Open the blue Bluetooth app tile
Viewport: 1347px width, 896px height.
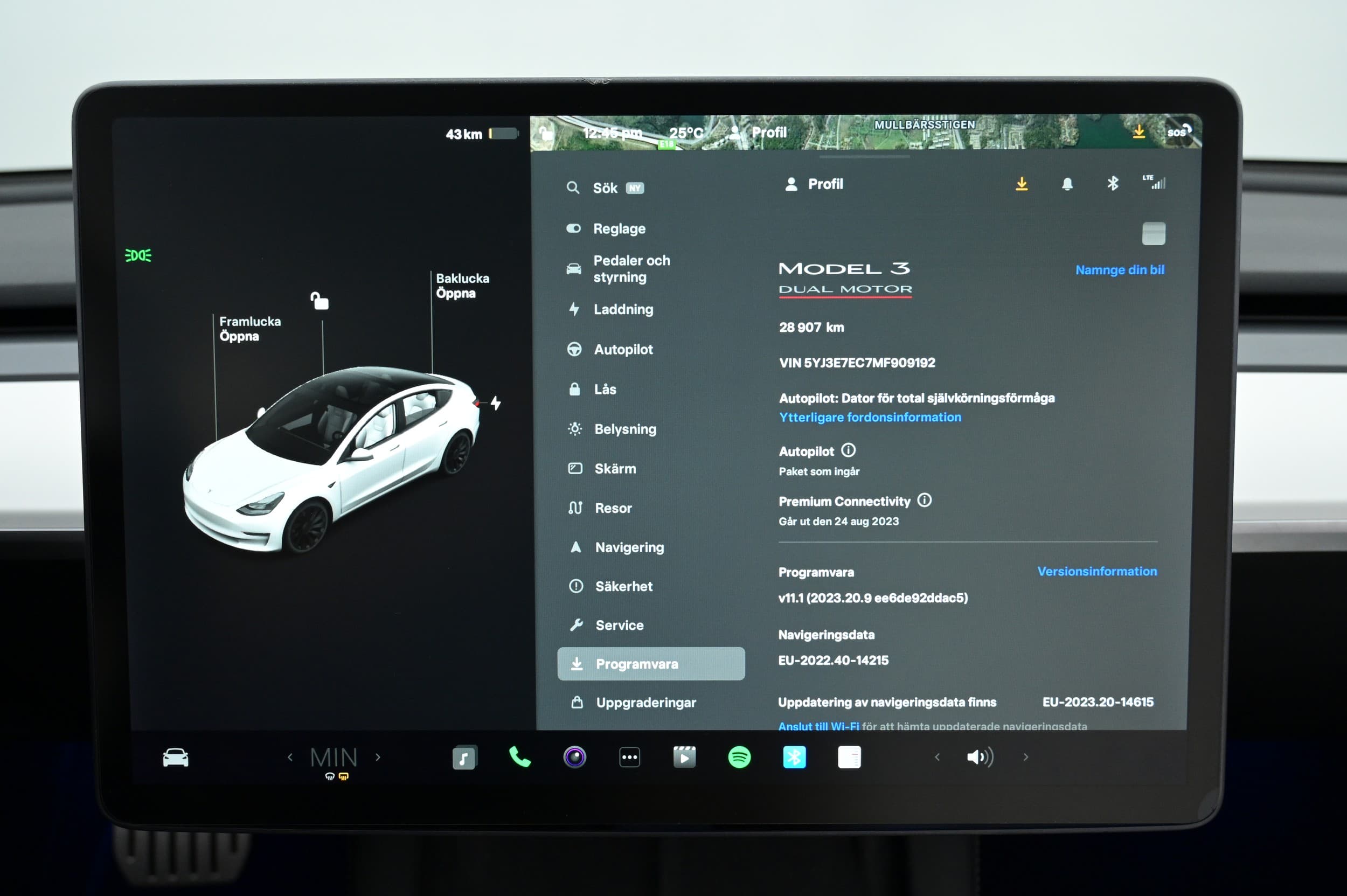click(x=794, y=757)
